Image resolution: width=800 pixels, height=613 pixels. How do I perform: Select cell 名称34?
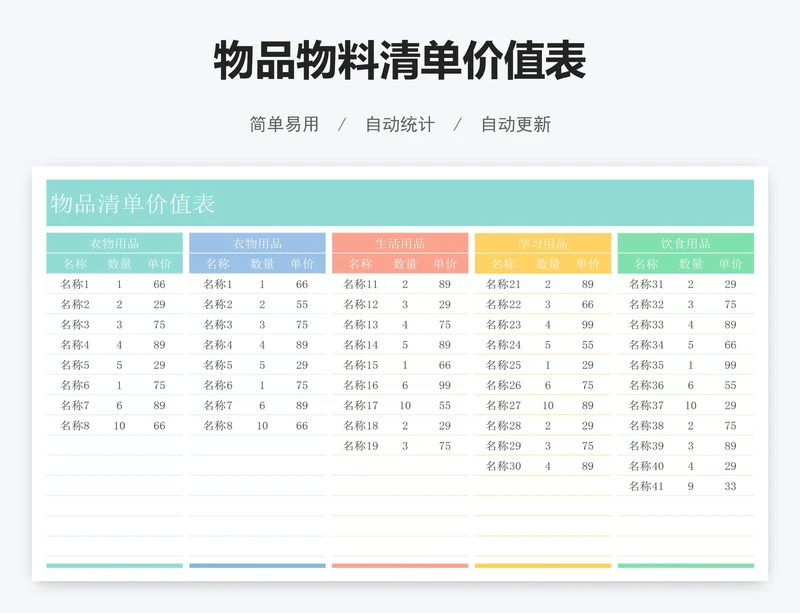(646, 345)
